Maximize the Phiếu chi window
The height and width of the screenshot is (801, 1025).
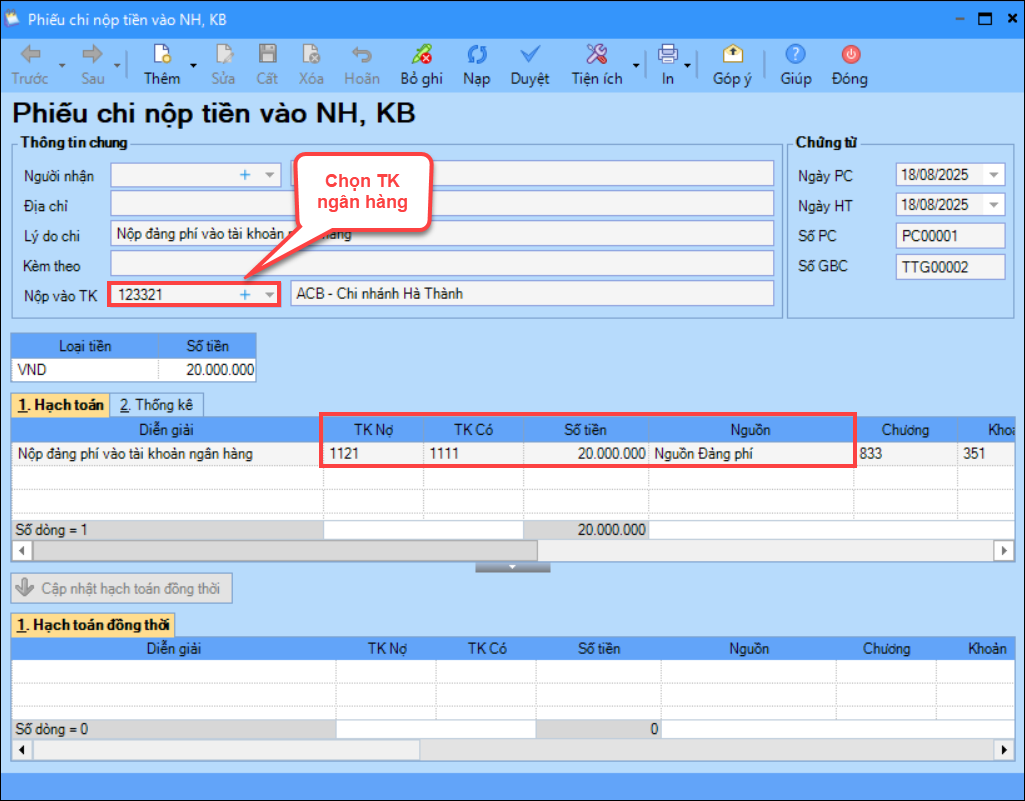(x=985, y=18)
